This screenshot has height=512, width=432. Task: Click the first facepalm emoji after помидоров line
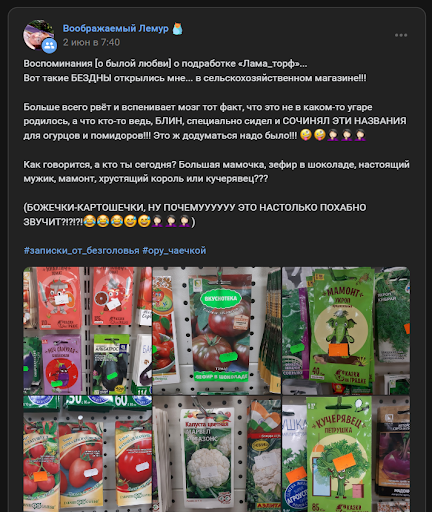click(333, 135)
